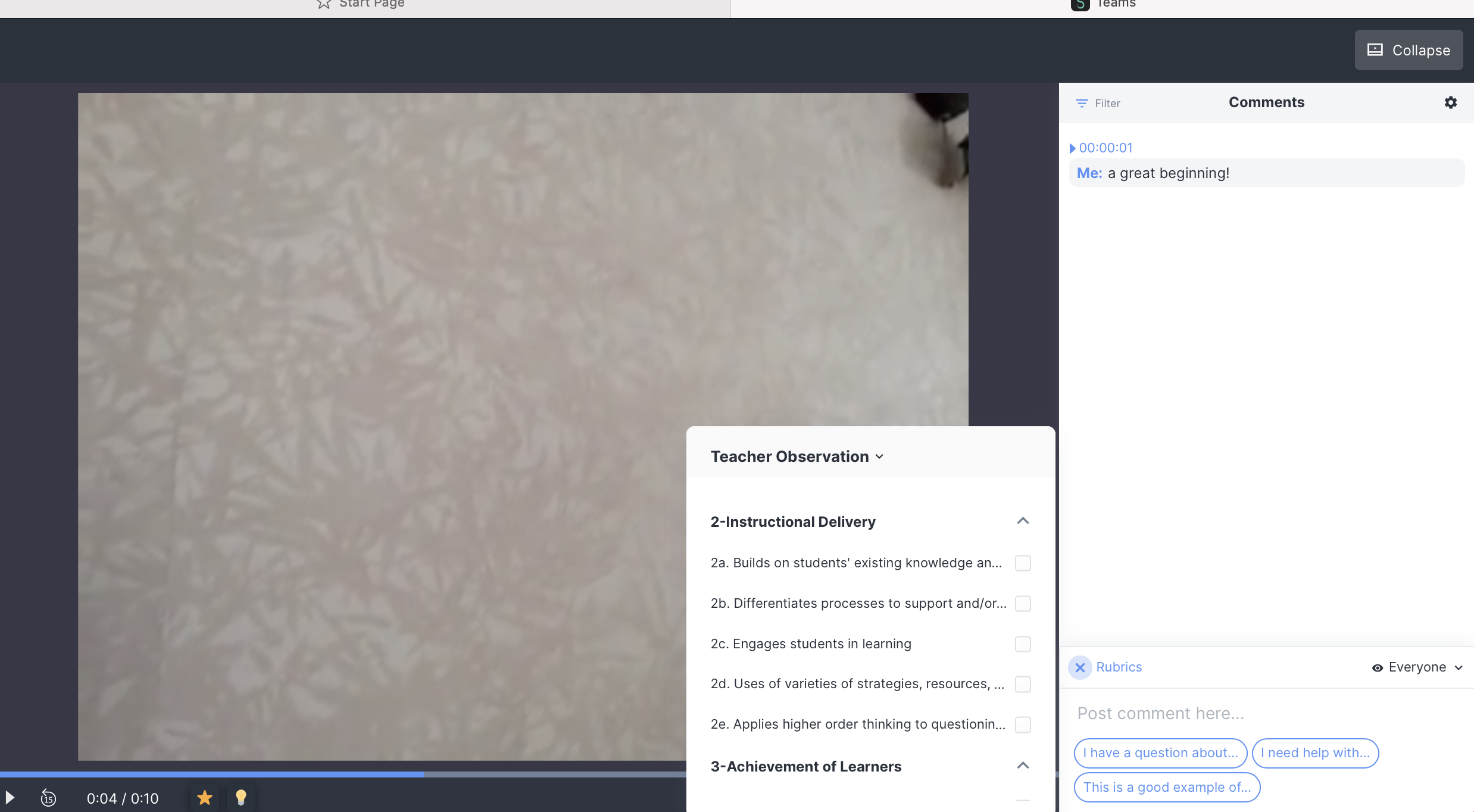
Task: Open comments settings gear
Action: coord(1451,102)
